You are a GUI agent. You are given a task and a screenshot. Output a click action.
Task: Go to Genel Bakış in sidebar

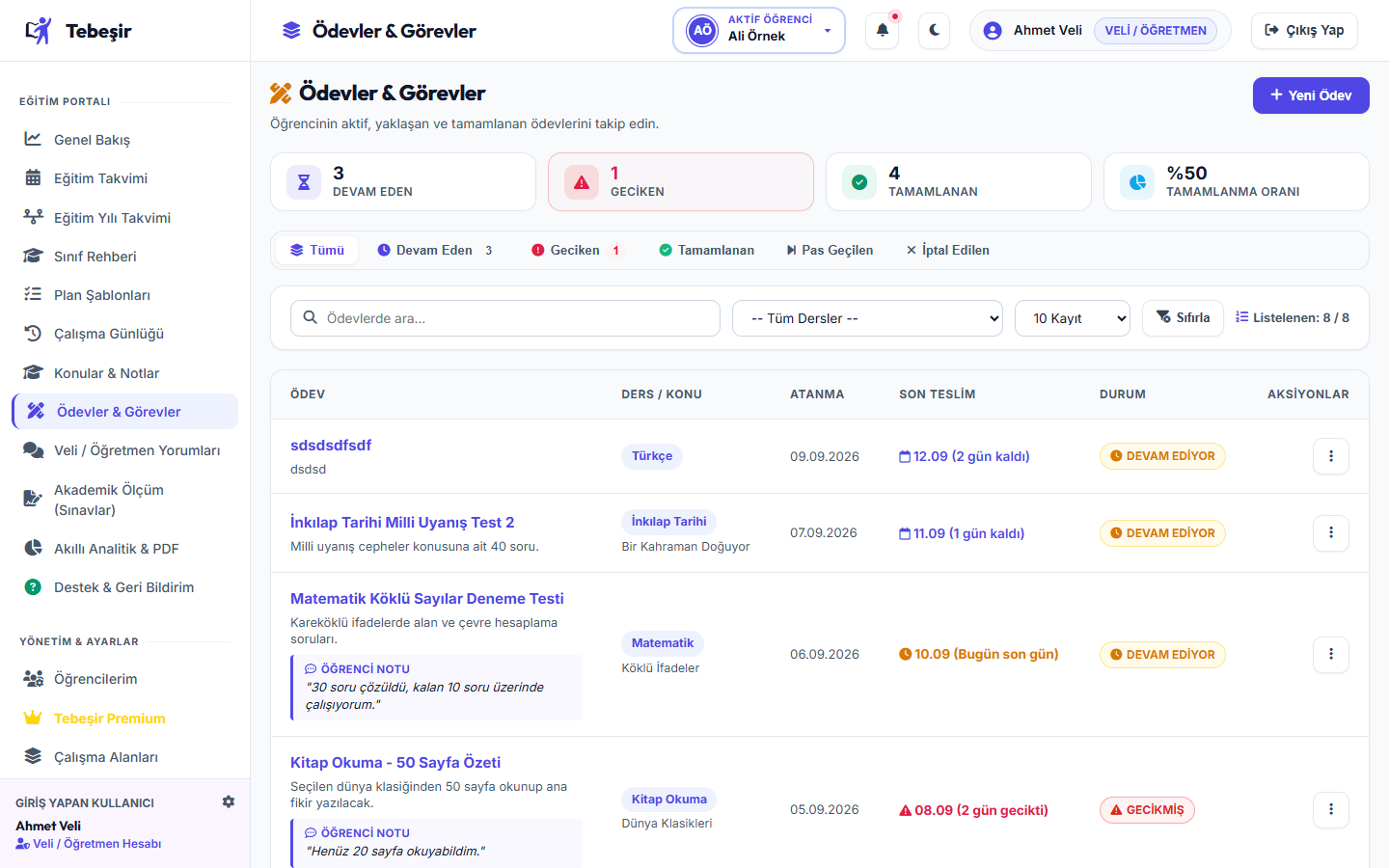point(125,140)
